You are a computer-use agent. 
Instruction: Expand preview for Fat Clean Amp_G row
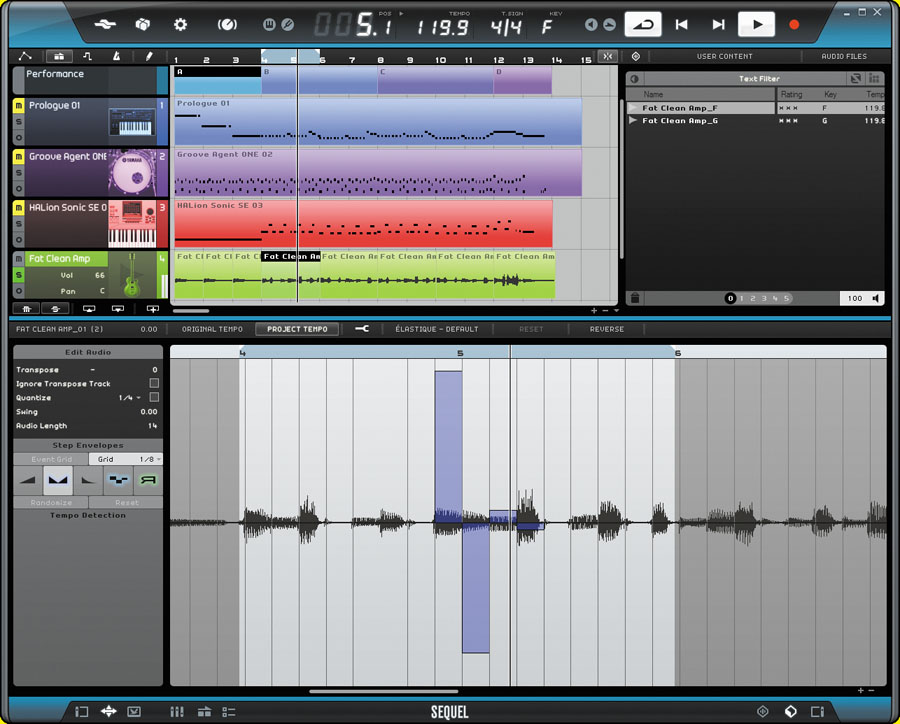(x=633, y=121)
